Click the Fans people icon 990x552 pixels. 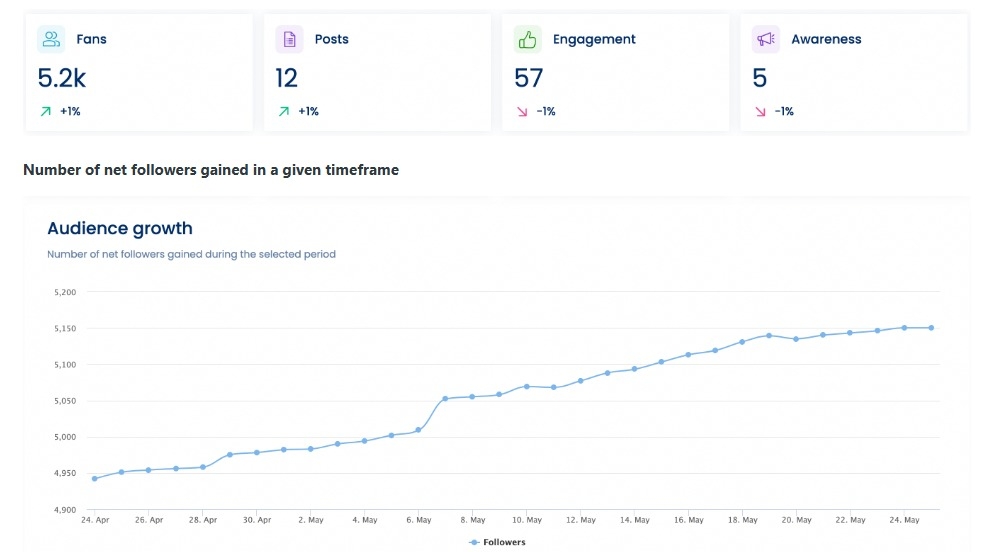click(51, 39)
